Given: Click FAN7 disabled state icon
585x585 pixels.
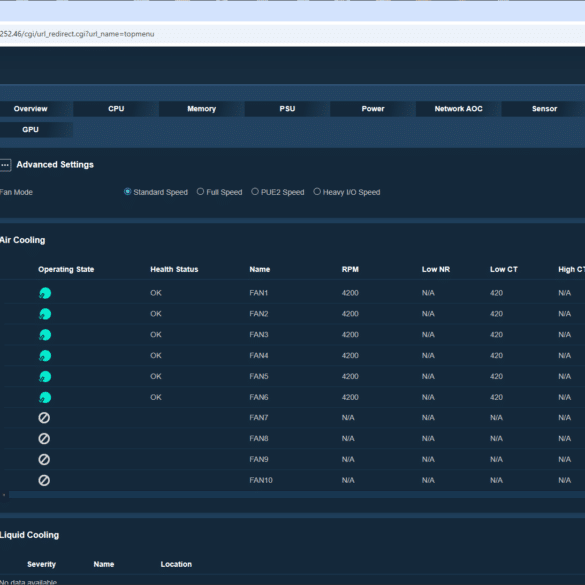Looking at the screenshot, I should [44, 418].
